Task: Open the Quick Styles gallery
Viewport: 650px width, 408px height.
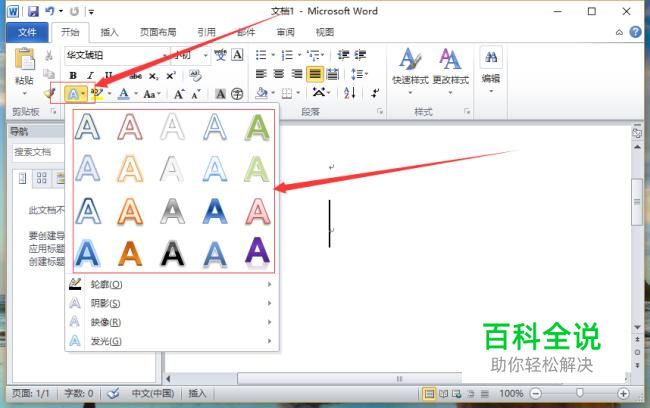Action: click(410, 70)
